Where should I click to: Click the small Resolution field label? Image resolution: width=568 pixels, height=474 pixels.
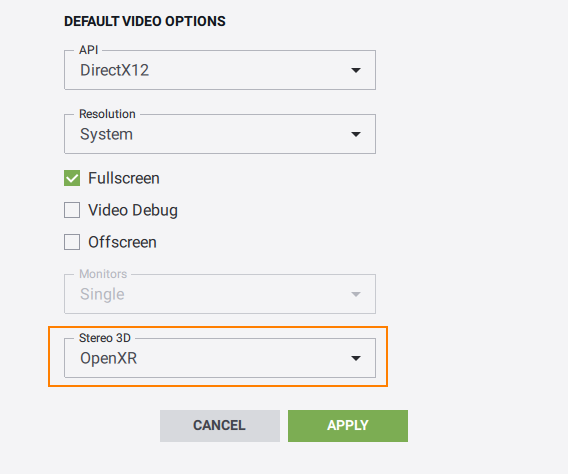[107, 114]
